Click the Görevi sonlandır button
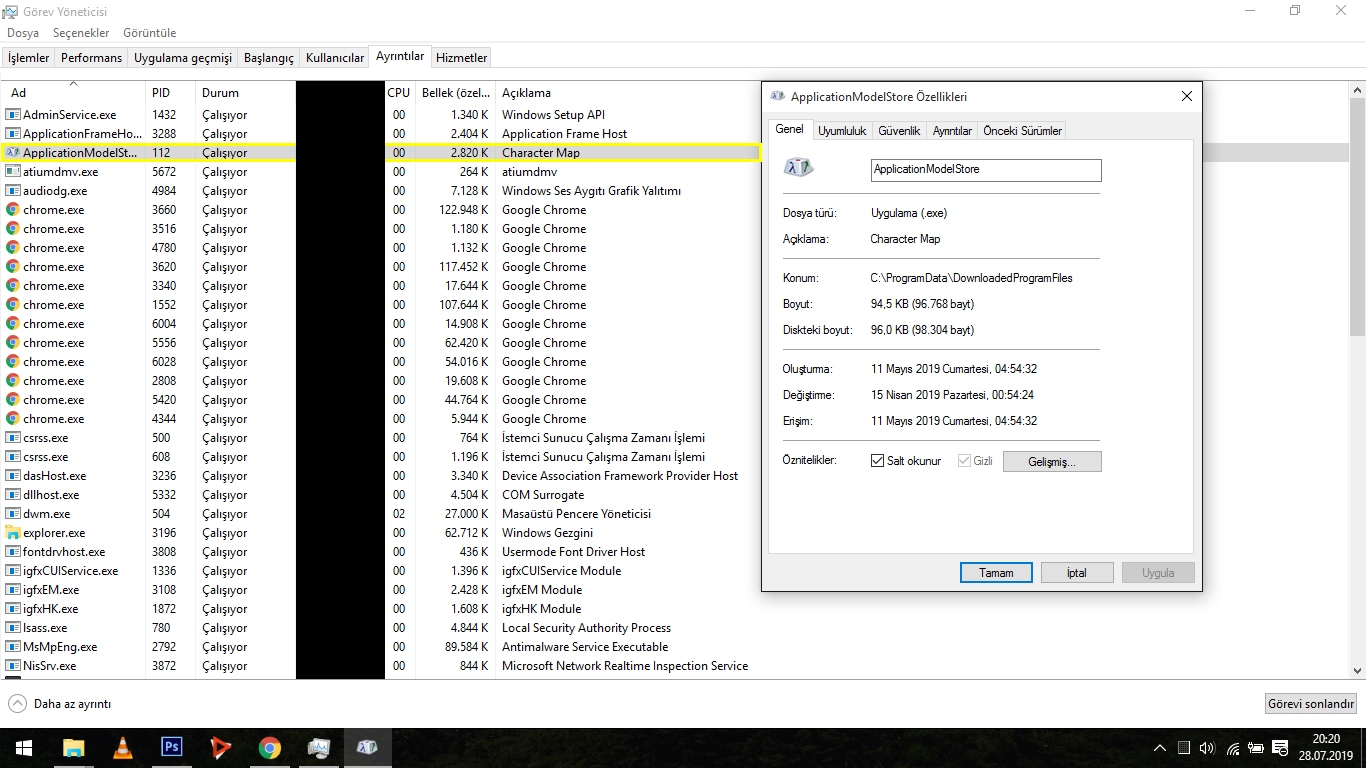 (1311, 703)
